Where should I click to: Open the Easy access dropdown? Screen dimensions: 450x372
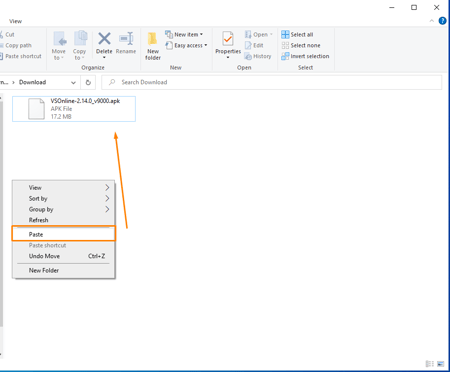(186, 45)
